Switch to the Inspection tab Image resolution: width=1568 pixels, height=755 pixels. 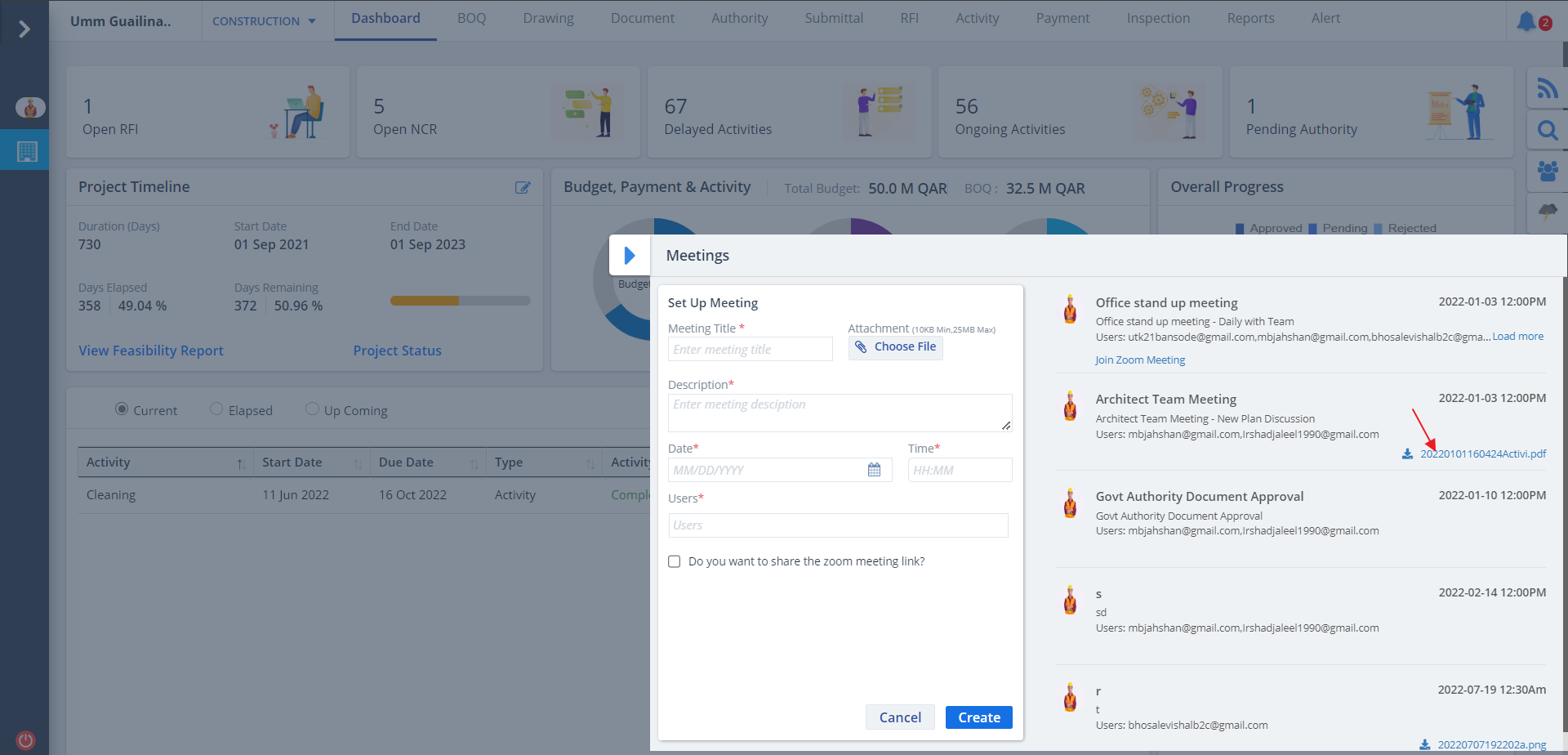point(1158,18)
